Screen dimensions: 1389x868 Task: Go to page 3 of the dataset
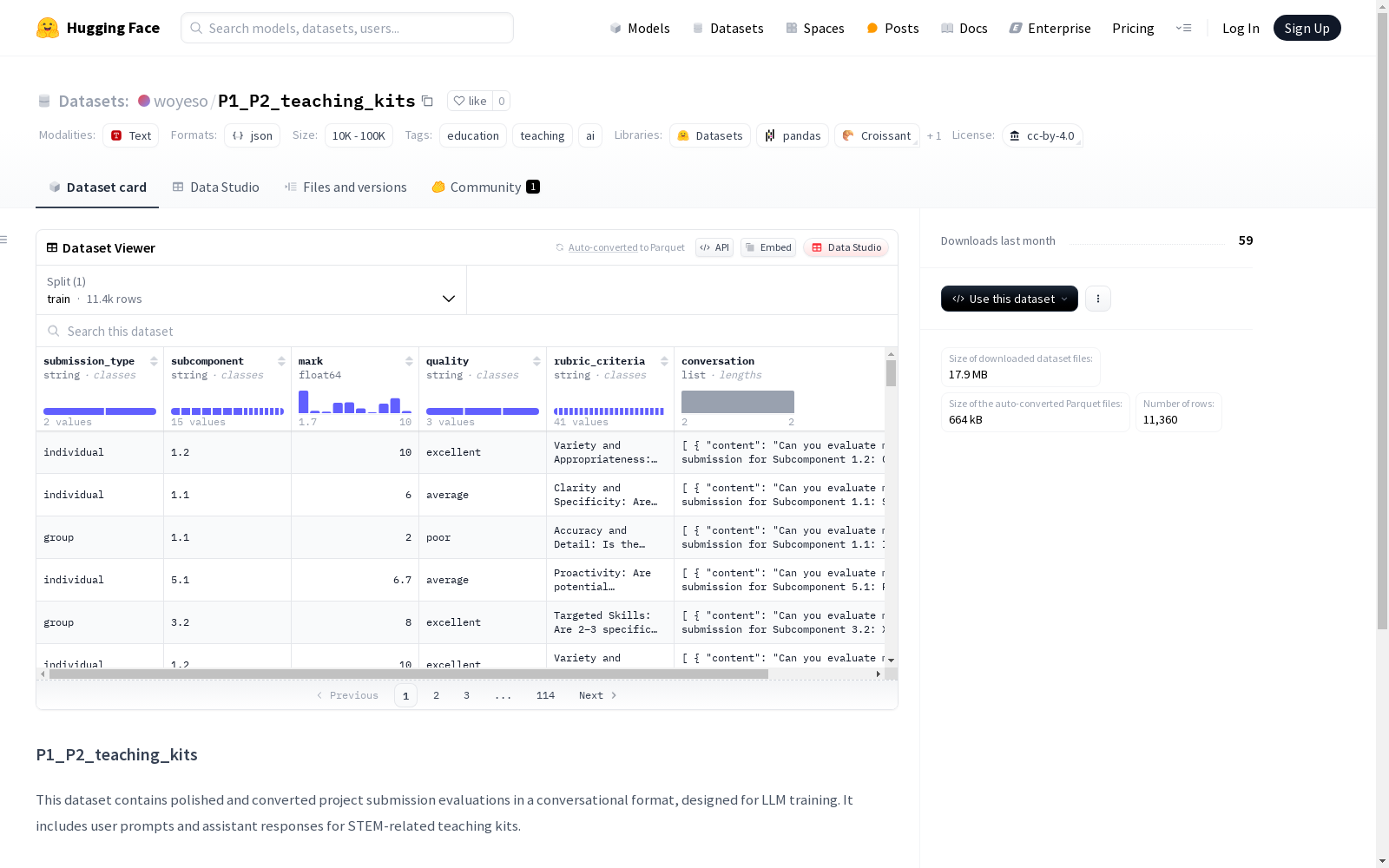[x=466, y=695]
